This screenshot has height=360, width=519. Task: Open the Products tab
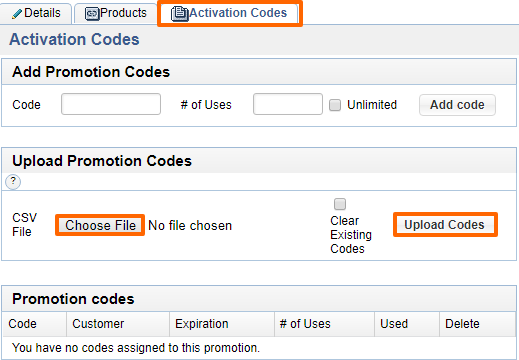click(x=116, y=13)
